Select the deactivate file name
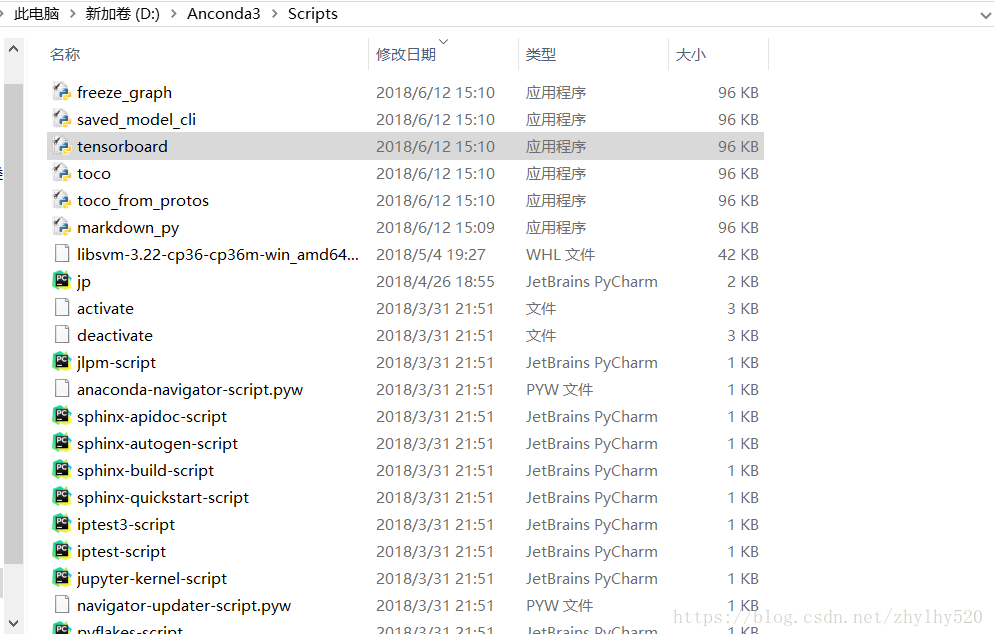 (115, 335)
